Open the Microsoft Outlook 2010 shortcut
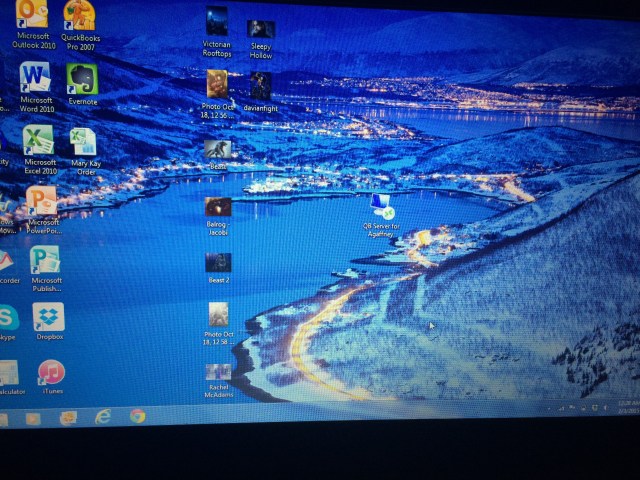 (31, 16)
